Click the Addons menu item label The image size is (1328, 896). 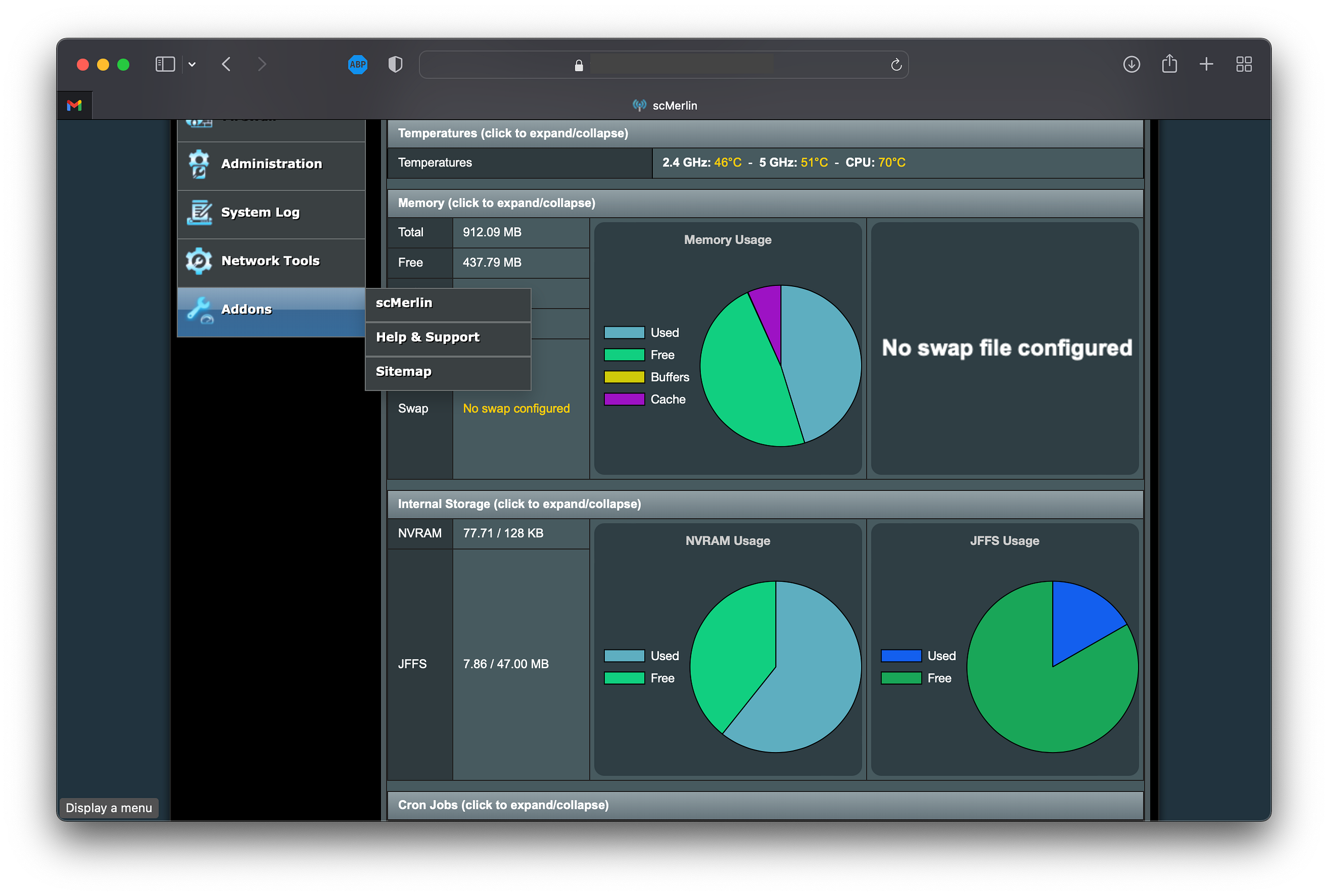pyautogui.click(x=246, y=309)
